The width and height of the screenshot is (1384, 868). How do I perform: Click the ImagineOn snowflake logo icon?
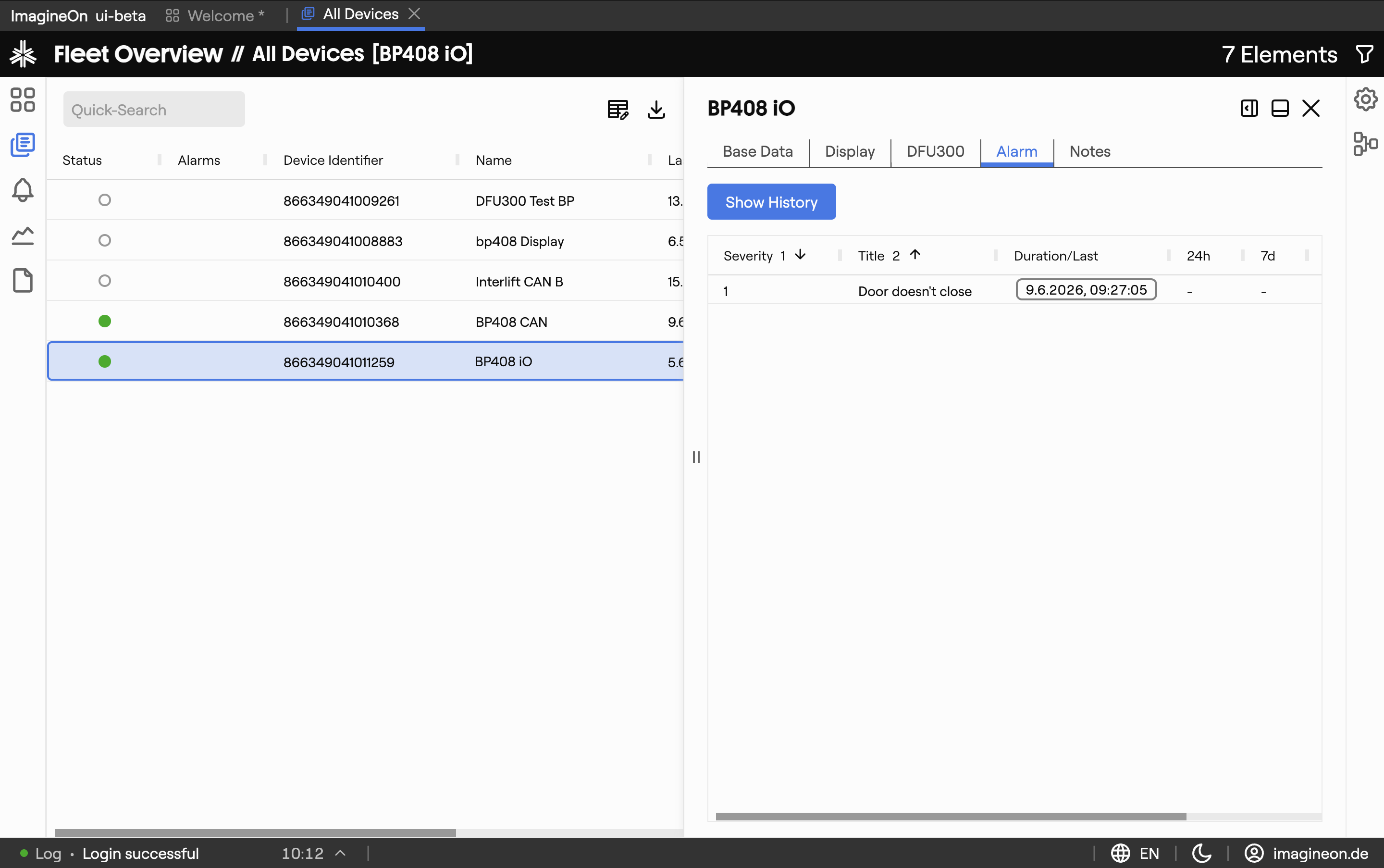pyautogui.click(x=23, y=54)
